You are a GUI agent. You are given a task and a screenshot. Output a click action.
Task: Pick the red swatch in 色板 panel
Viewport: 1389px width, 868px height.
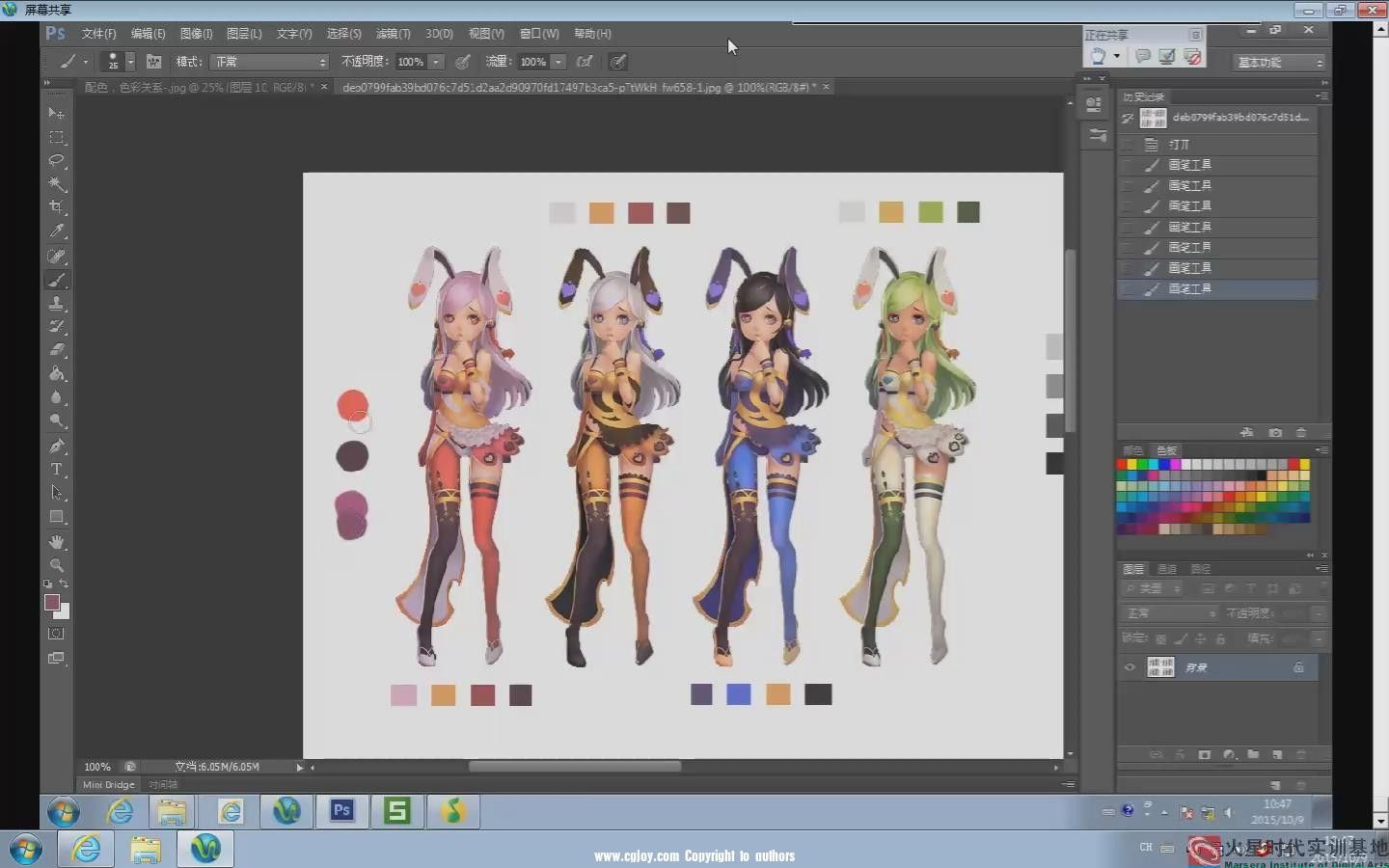(1123, 464)
